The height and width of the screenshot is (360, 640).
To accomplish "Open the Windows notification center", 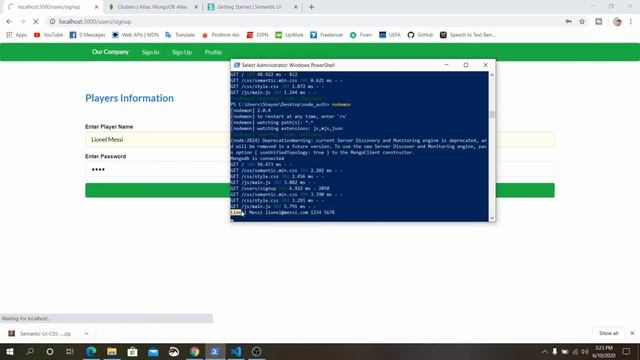I will pos(627,351).
